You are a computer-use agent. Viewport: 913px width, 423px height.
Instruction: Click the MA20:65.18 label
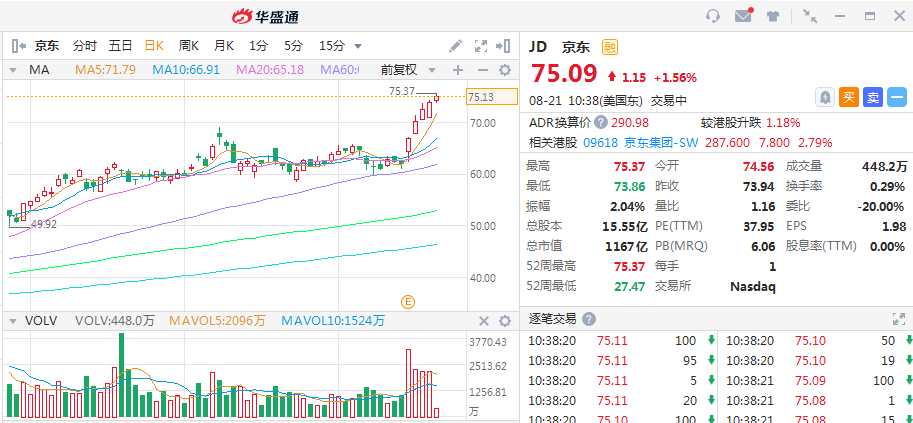click(270, 70)
